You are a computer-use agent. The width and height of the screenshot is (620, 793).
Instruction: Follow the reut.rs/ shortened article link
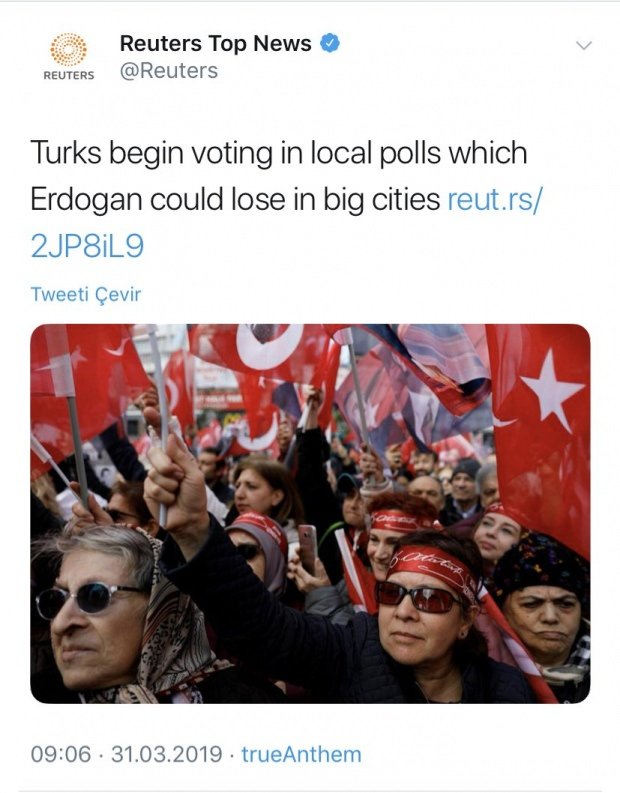(x=494, y=199)
